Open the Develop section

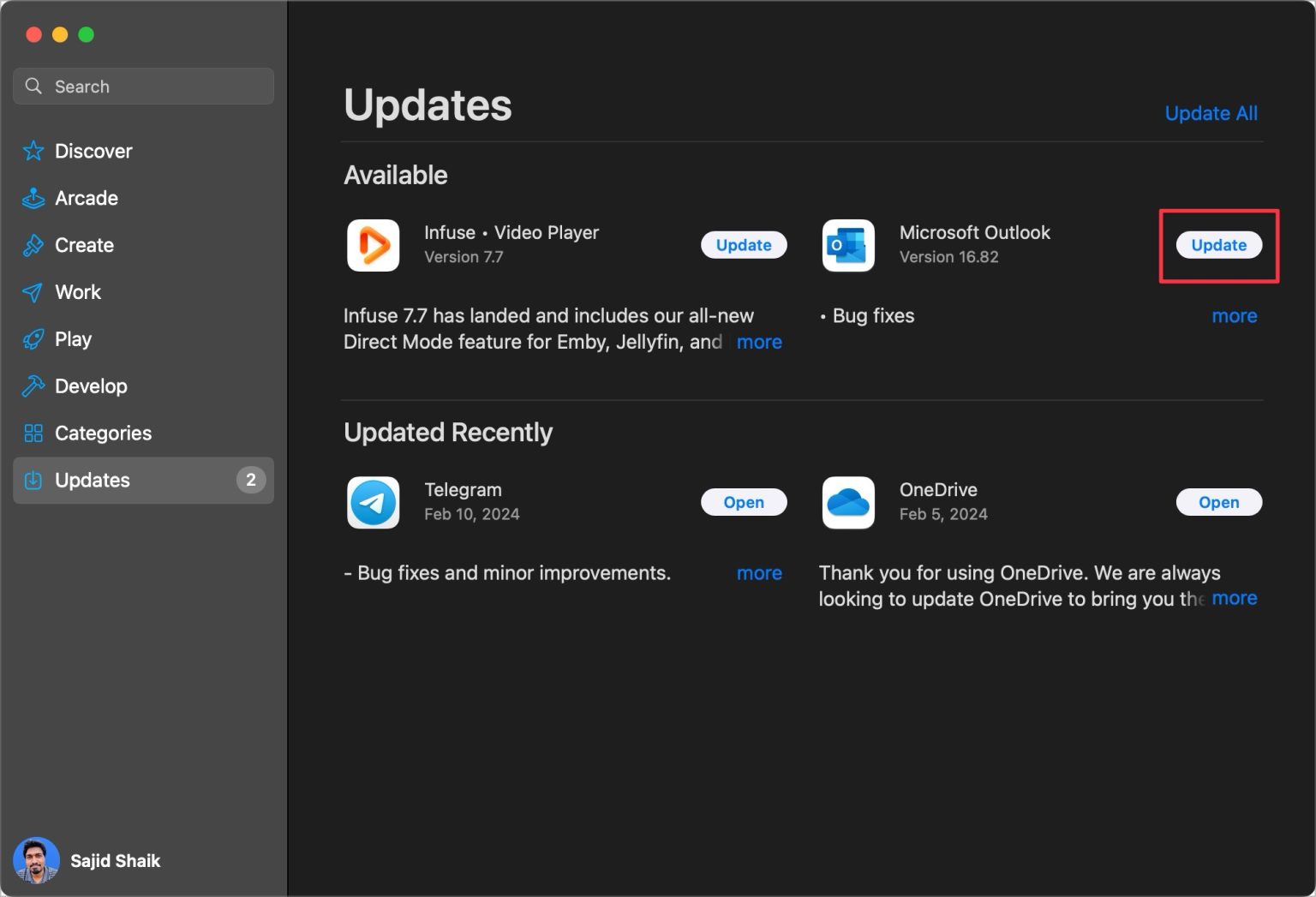click(92, 386)
